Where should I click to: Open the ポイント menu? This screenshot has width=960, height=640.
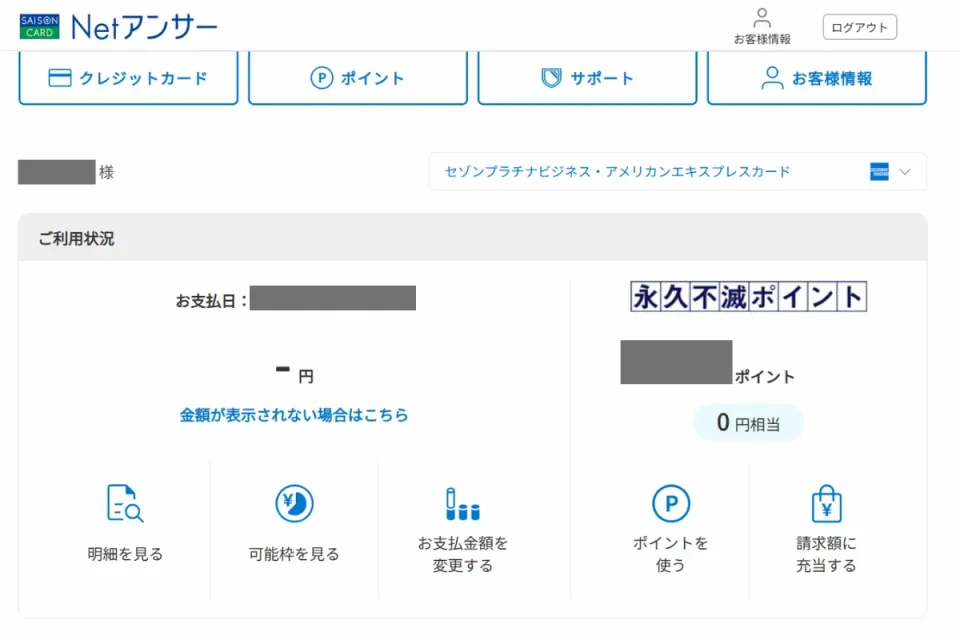(x=357, y=78)
